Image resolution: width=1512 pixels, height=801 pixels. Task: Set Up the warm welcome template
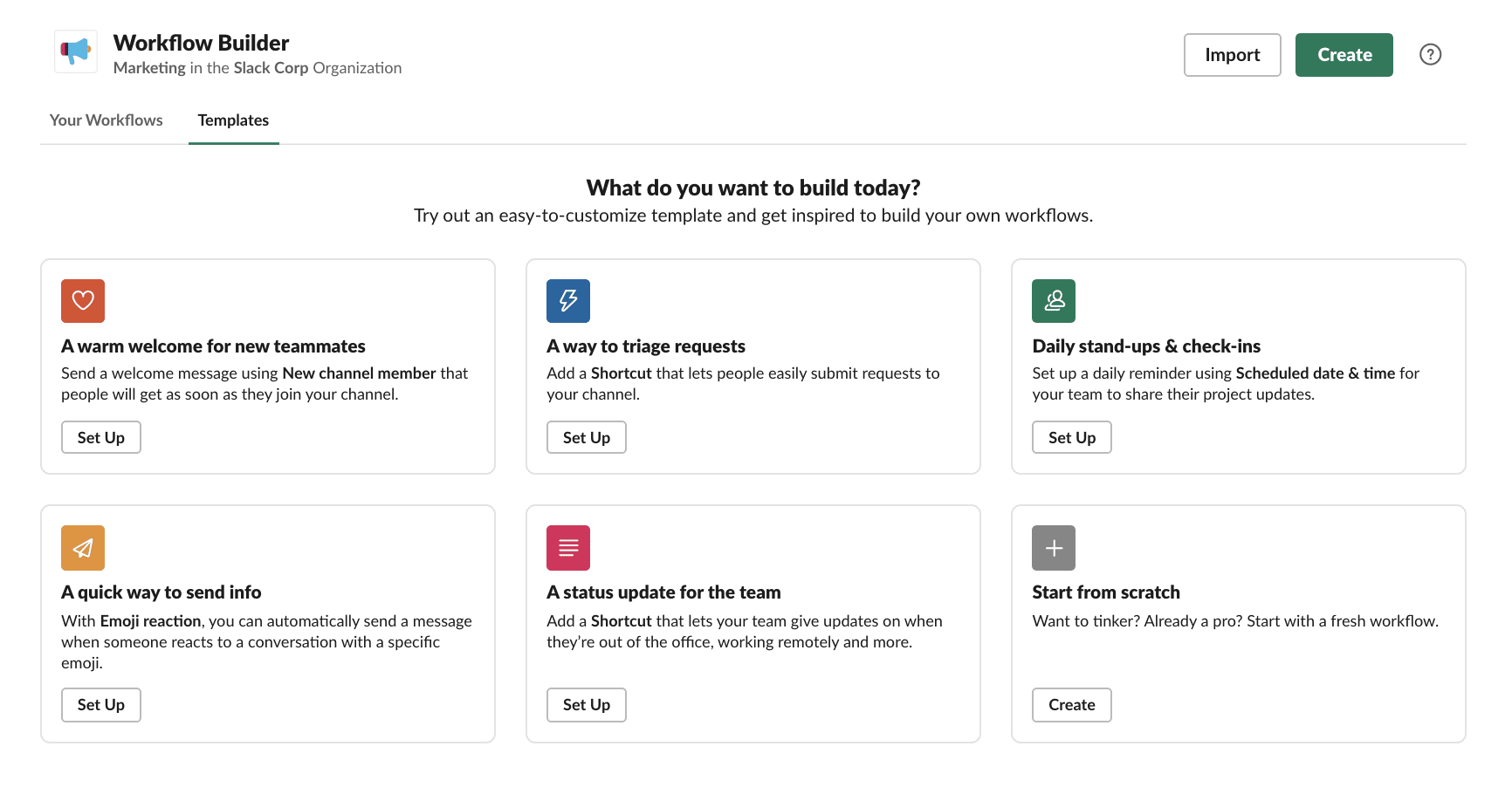coord(100,436)
